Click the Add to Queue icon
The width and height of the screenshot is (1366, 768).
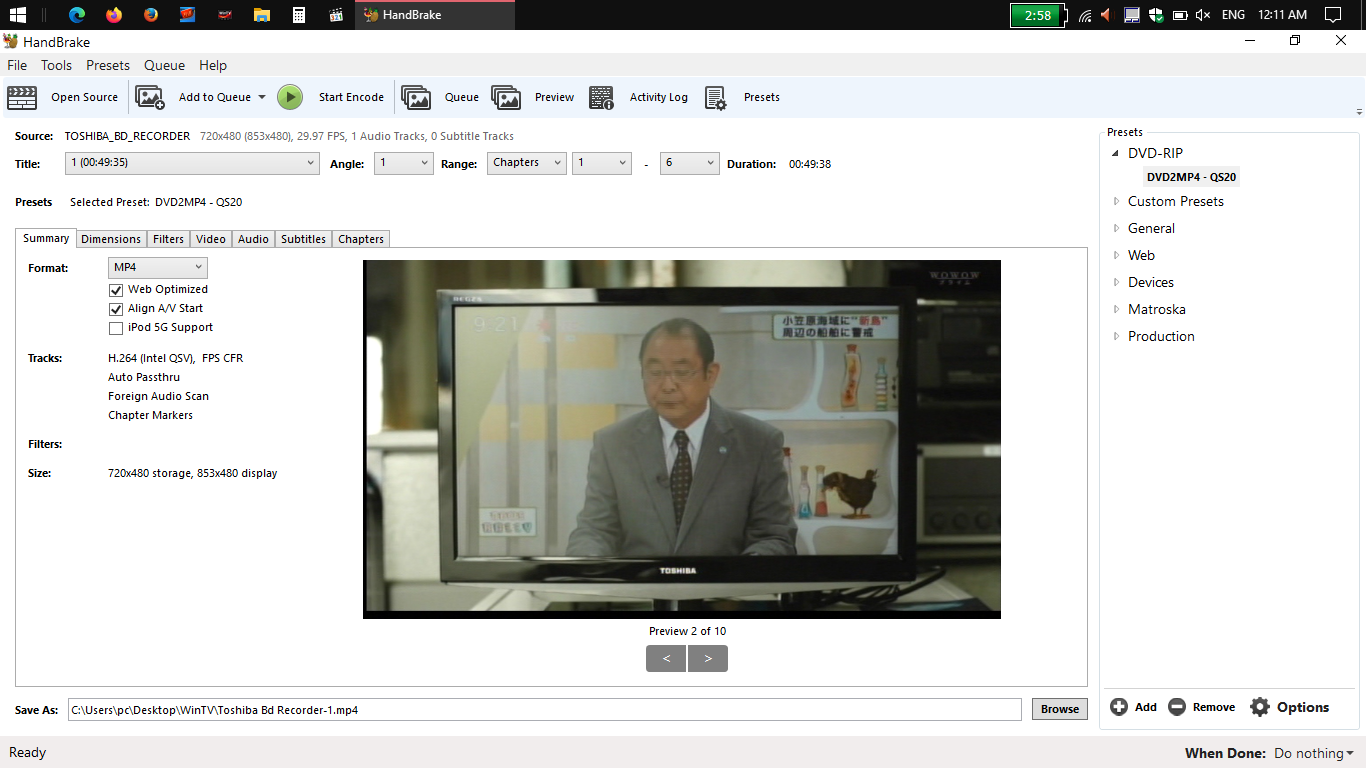coord(150,97)
